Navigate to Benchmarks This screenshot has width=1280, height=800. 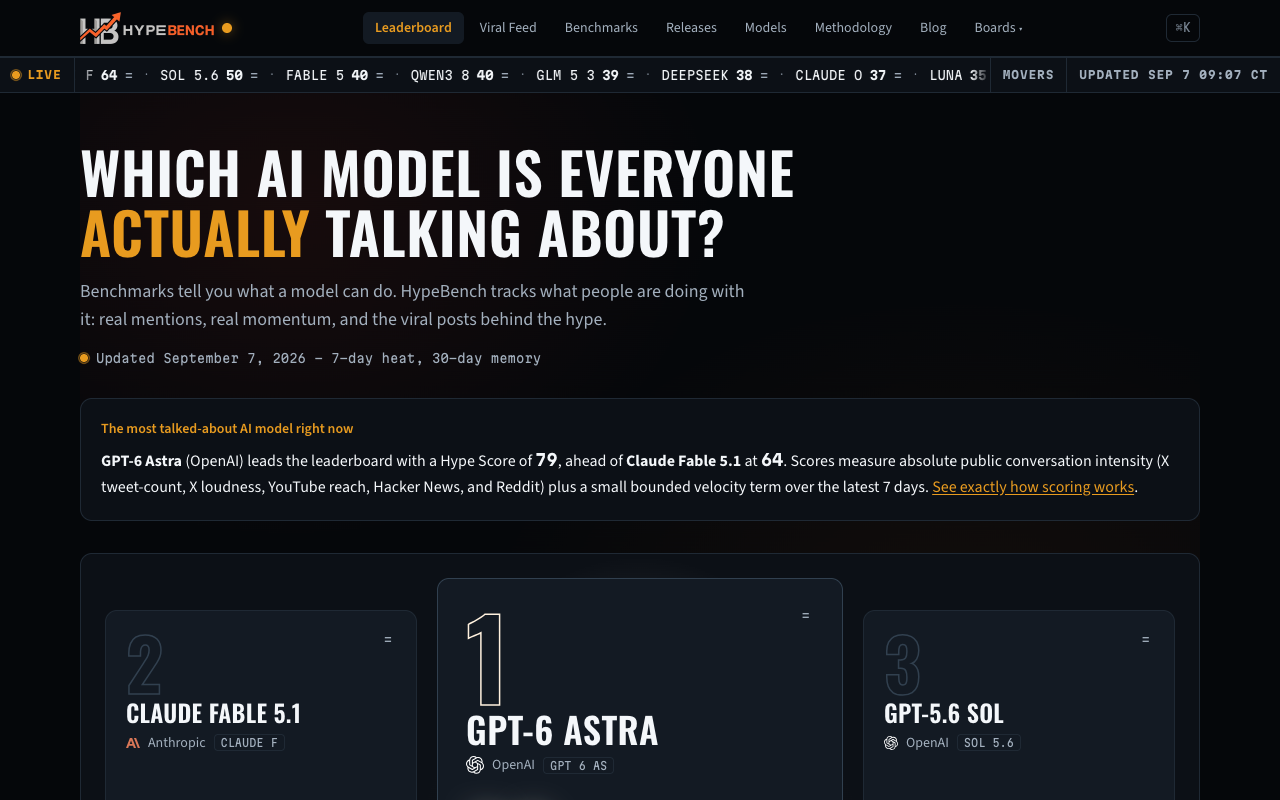pos(601,28)
